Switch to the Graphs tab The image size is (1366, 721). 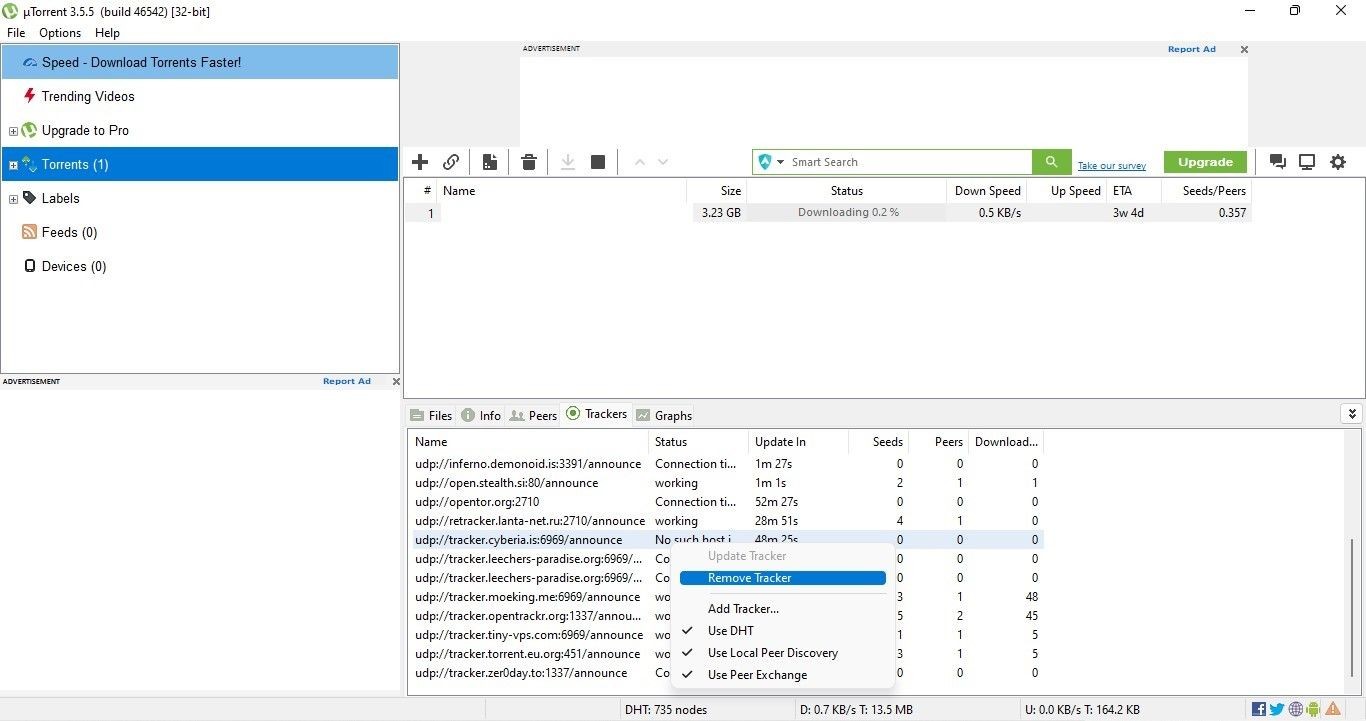point(664,415)
